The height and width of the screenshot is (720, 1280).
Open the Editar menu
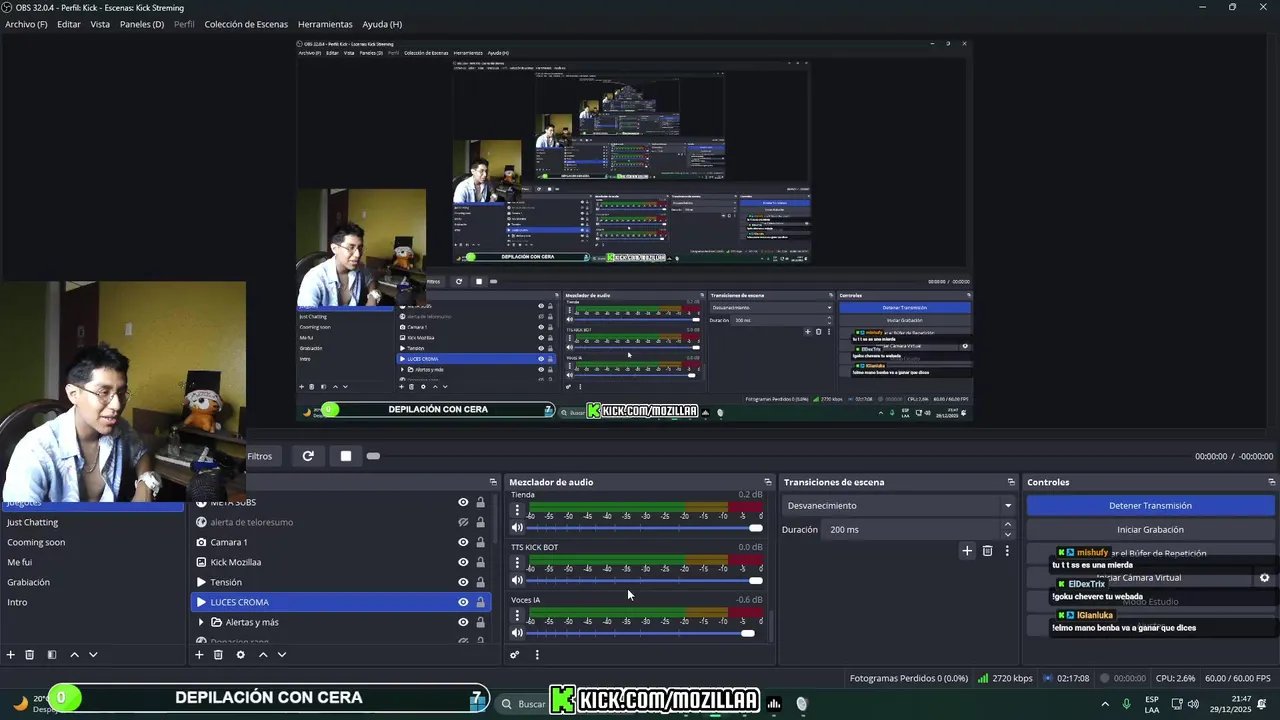pos(69,24)
